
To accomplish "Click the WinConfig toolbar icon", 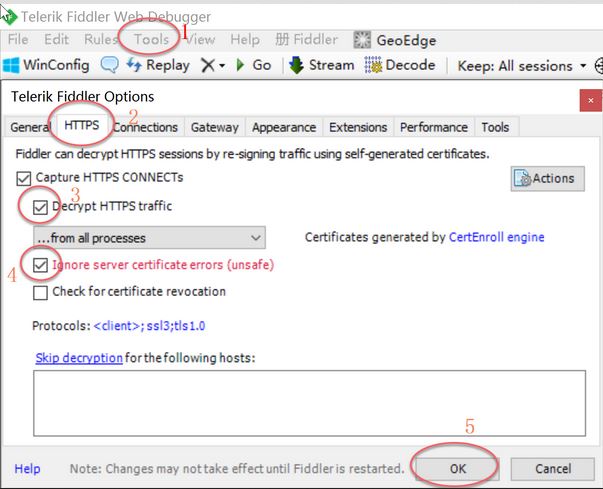I will pos(12,65).
